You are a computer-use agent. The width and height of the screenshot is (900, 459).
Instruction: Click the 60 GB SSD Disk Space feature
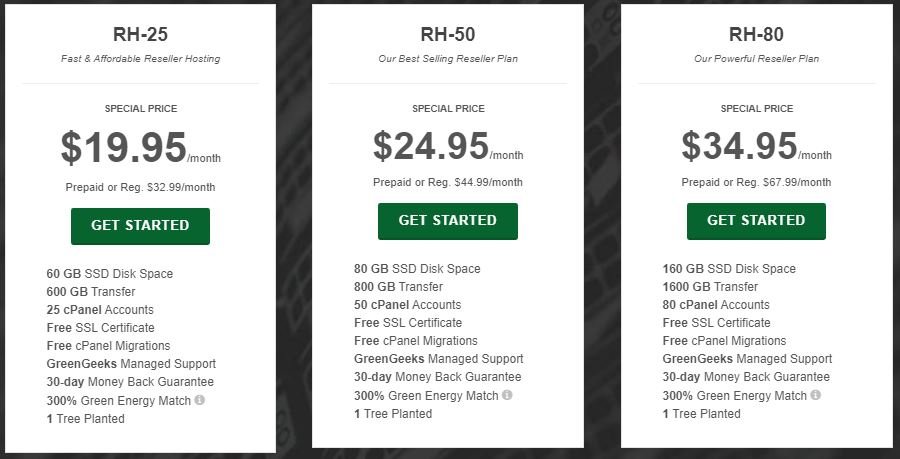[x=110, y=274]
